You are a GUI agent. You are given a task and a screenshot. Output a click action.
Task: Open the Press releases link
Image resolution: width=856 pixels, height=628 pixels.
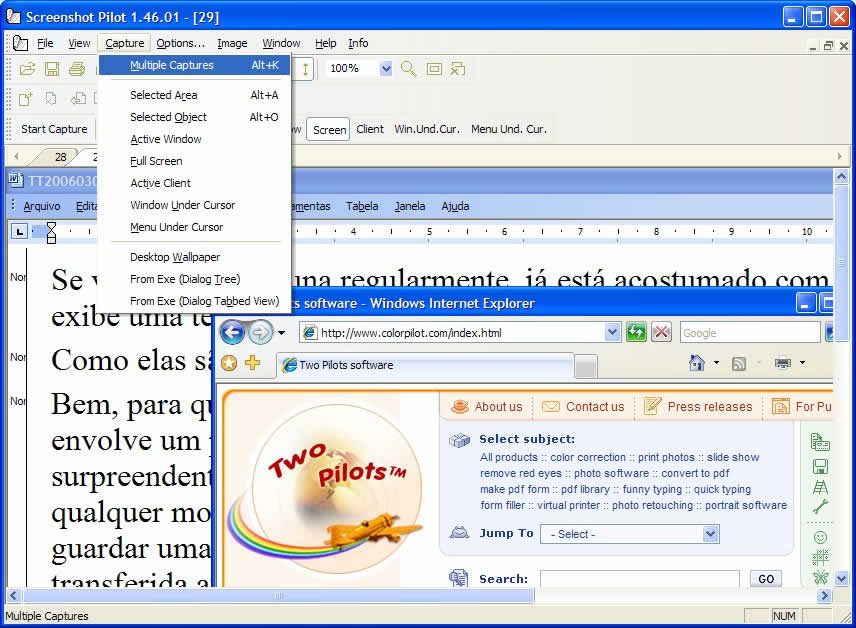(x=710, y=407)
